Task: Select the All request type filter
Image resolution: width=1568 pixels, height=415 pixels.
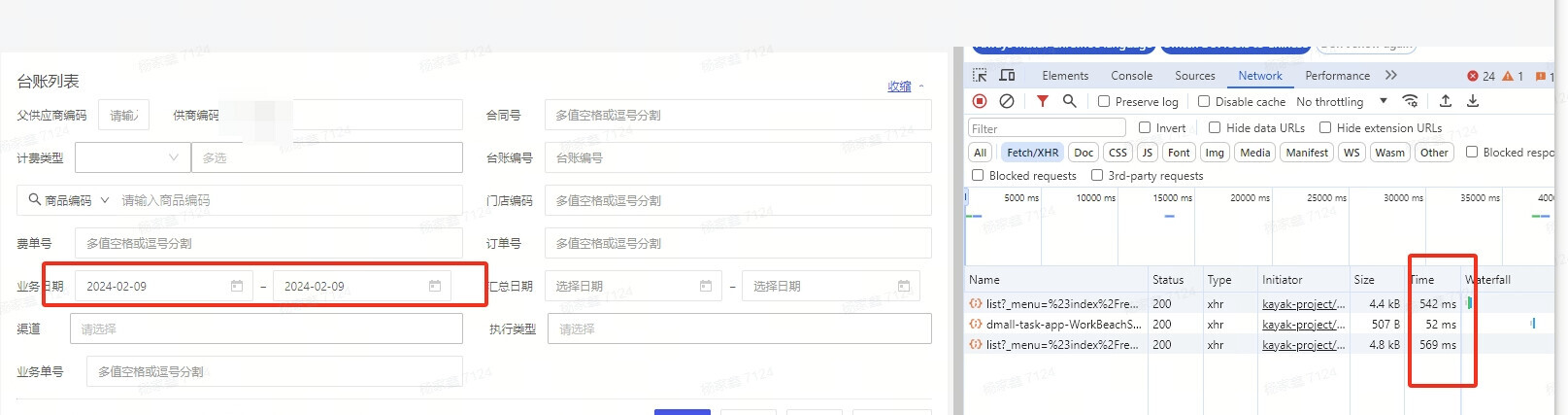Action: 981,153
